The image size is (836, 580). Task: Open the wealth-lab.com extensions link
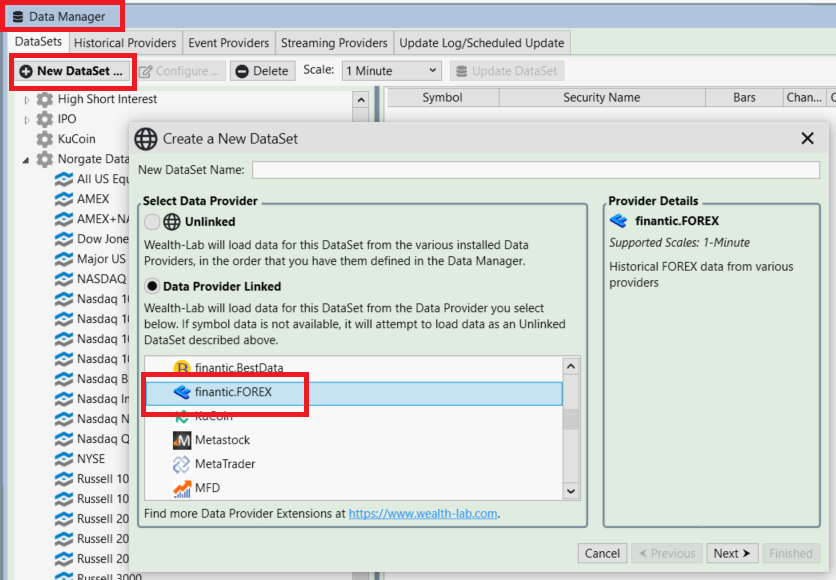pos(423,514)
